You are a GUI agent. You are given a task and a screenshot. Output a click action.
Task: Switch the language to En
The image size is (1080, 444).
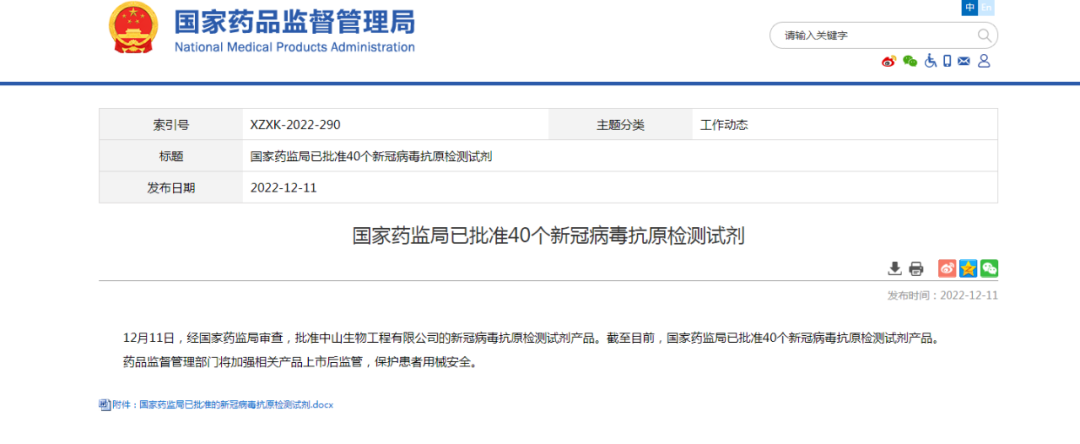point(986,7)
